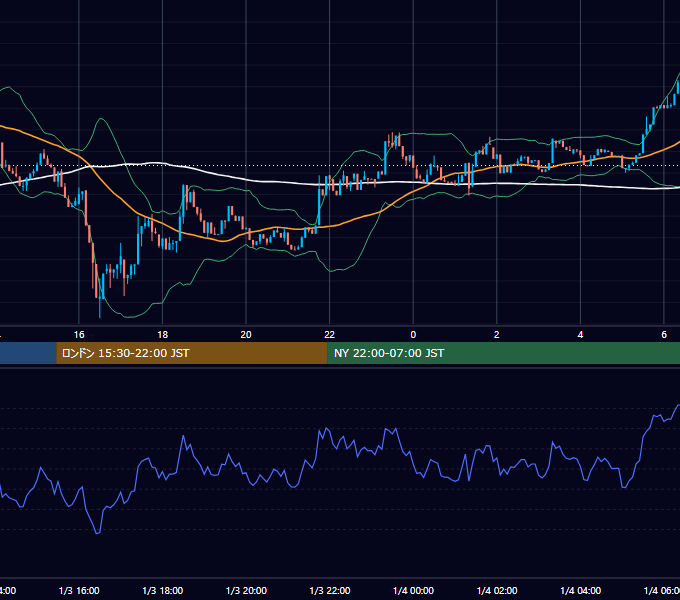Click the ロンドン 15:30-22:00 JST session bar

192,353
